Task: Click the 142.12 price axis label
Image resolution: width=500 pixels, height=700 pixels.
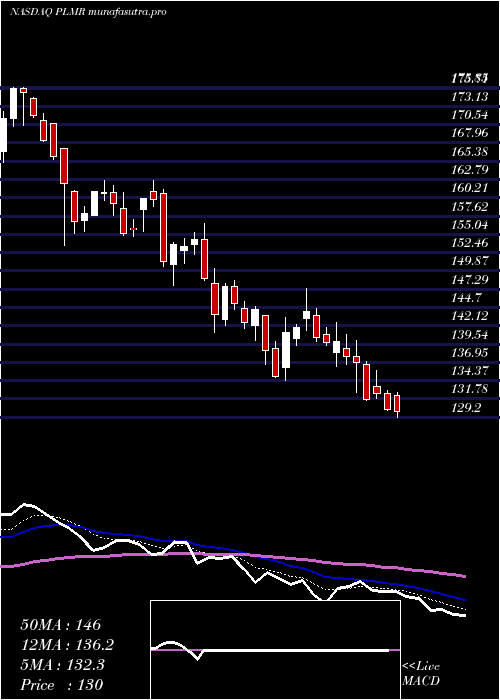Action: 470,316
